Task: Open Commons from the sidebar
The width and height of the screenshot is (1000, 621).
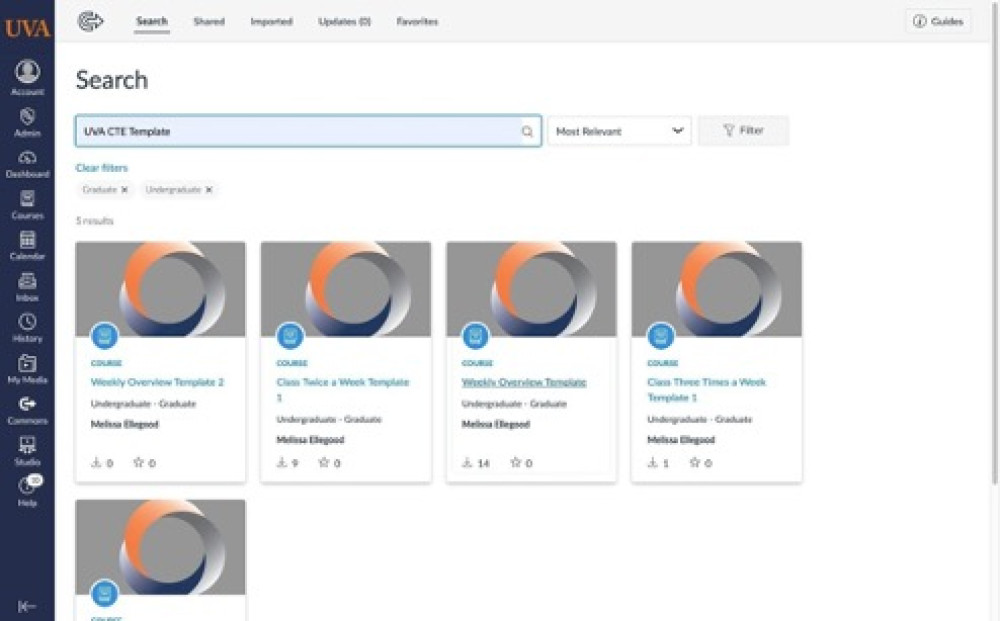Action: click(x=27, y=410)
